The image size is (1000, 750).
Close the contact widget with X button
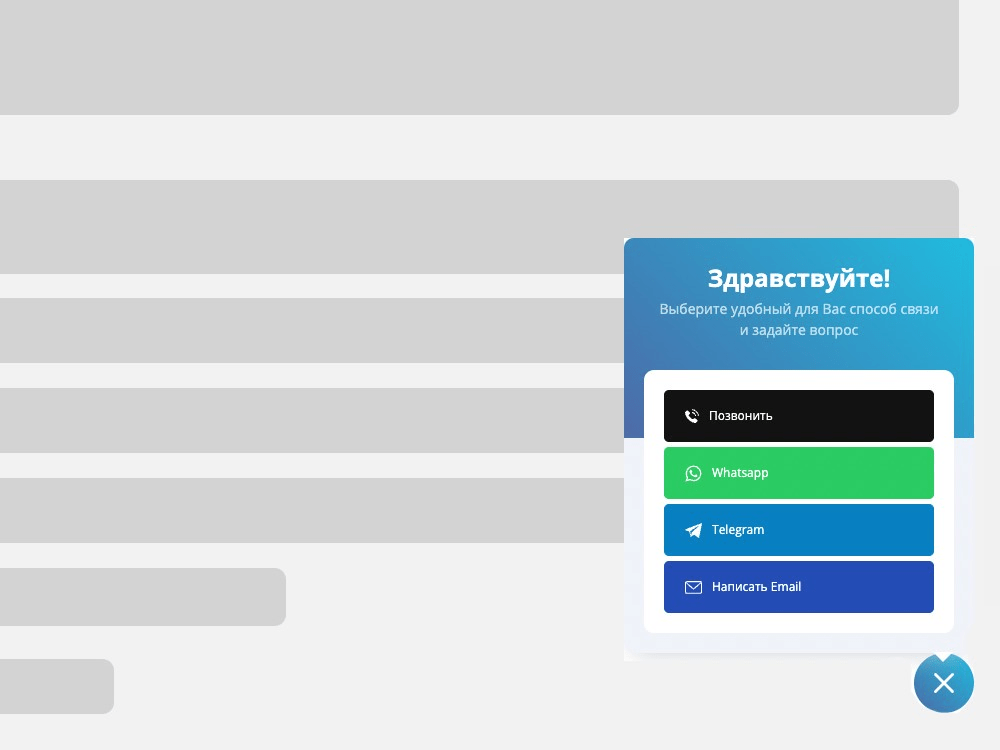pyautogui.click(x=943, y=682)
